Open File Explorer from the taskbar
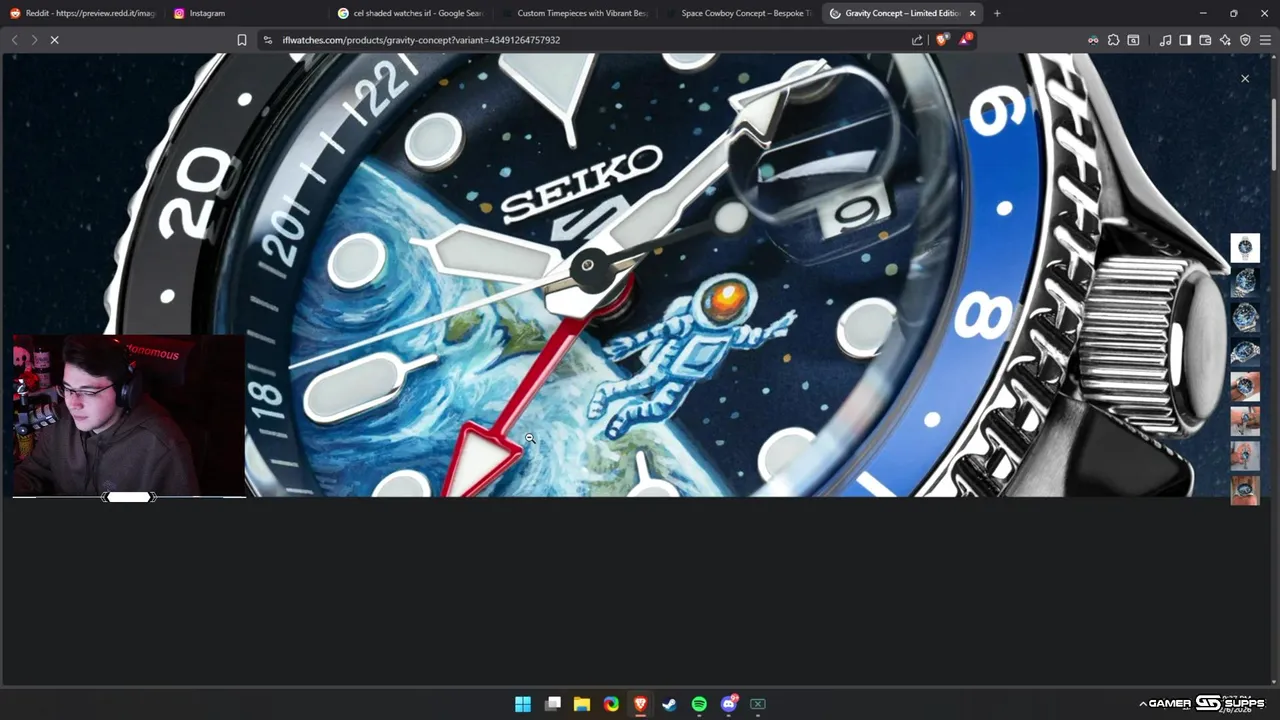 pos(582,704)
